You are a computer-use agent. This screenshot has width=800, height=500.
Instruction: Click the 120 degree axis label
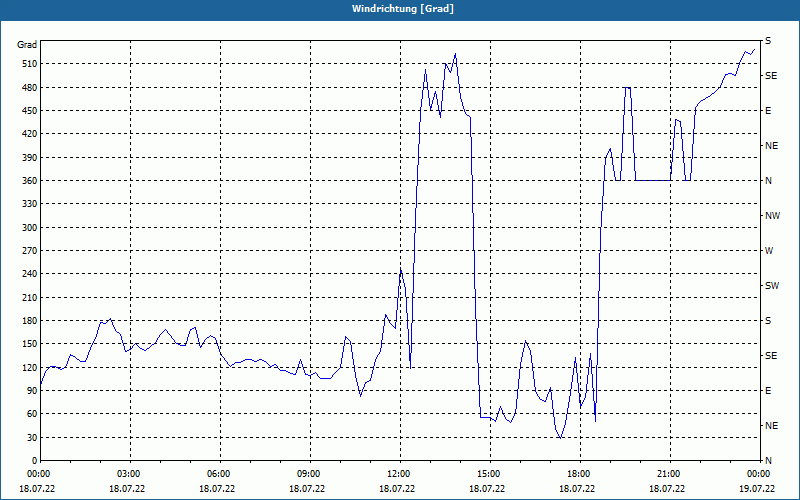(x=30, y=367)
